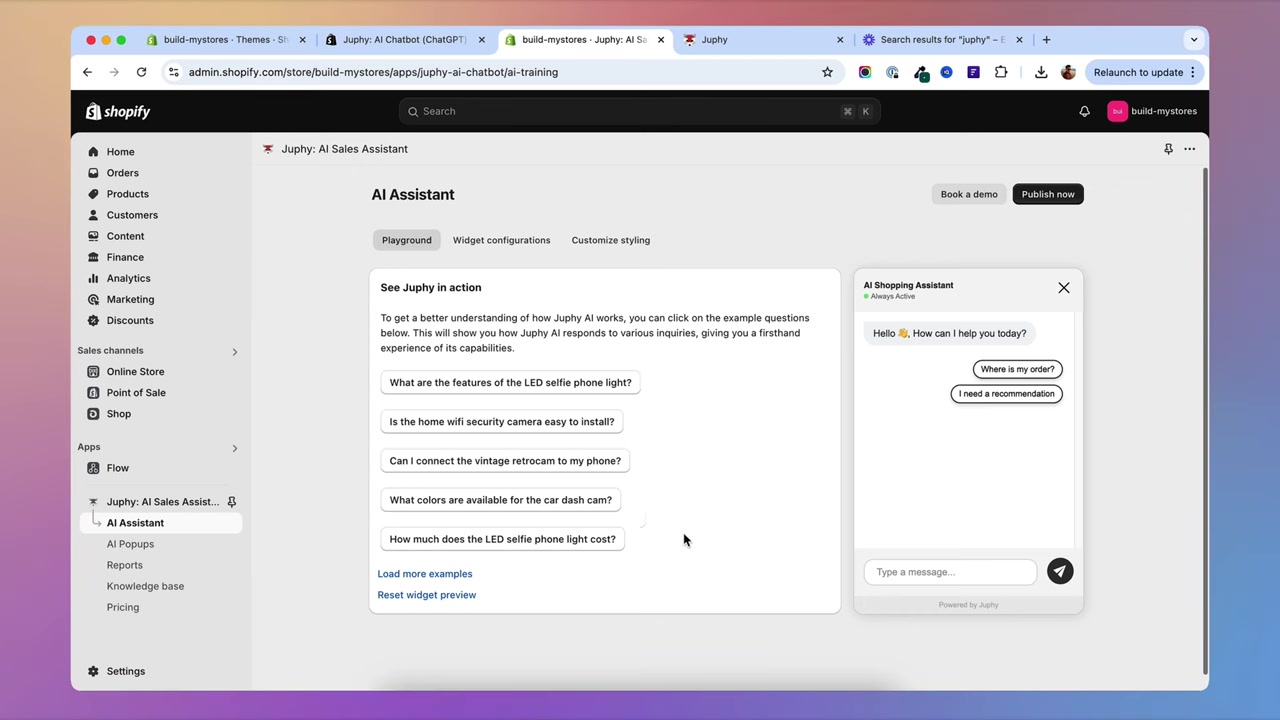Screen dimensions: 1280x720
Task: Open a new browser tab
Action: click(x=1046, y=40)
